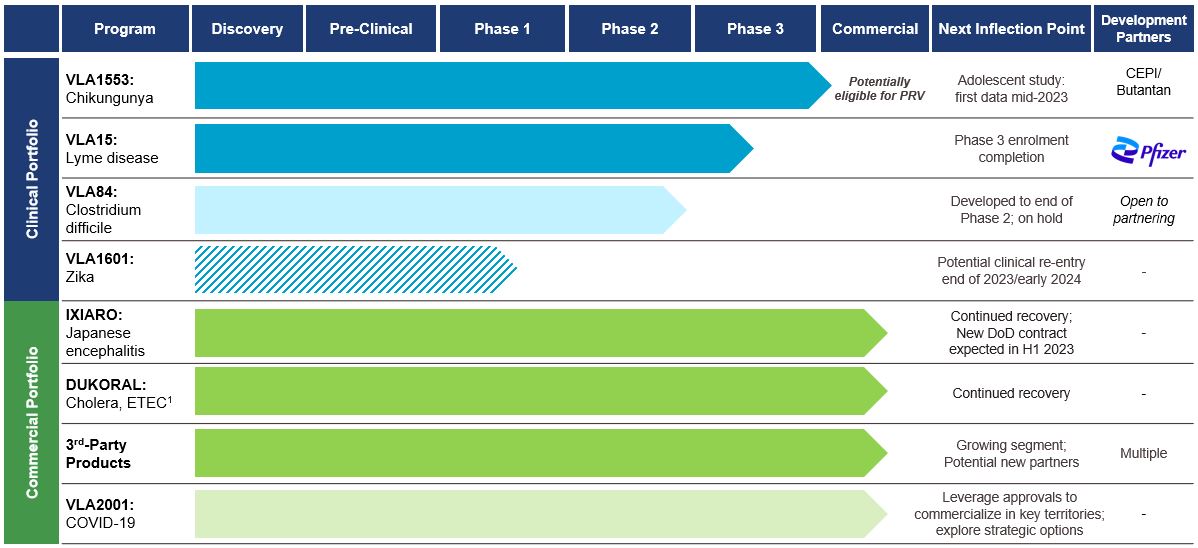Click the light blue VLA84 progress arrow
1198x548 pixels.
[x=441, y=209]
